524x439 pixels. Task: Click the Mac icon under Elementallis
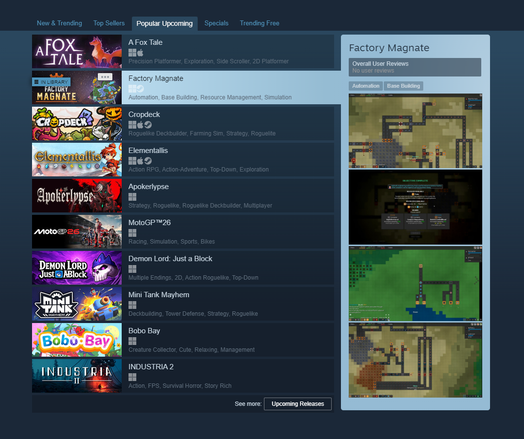click(140, 161)
